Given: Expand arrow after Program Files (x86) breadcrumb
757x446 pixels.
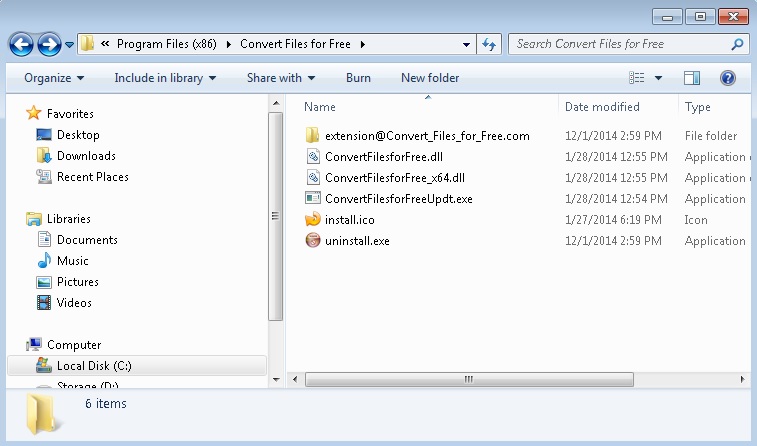Looking at the screenshot, I should pos(228,44).
